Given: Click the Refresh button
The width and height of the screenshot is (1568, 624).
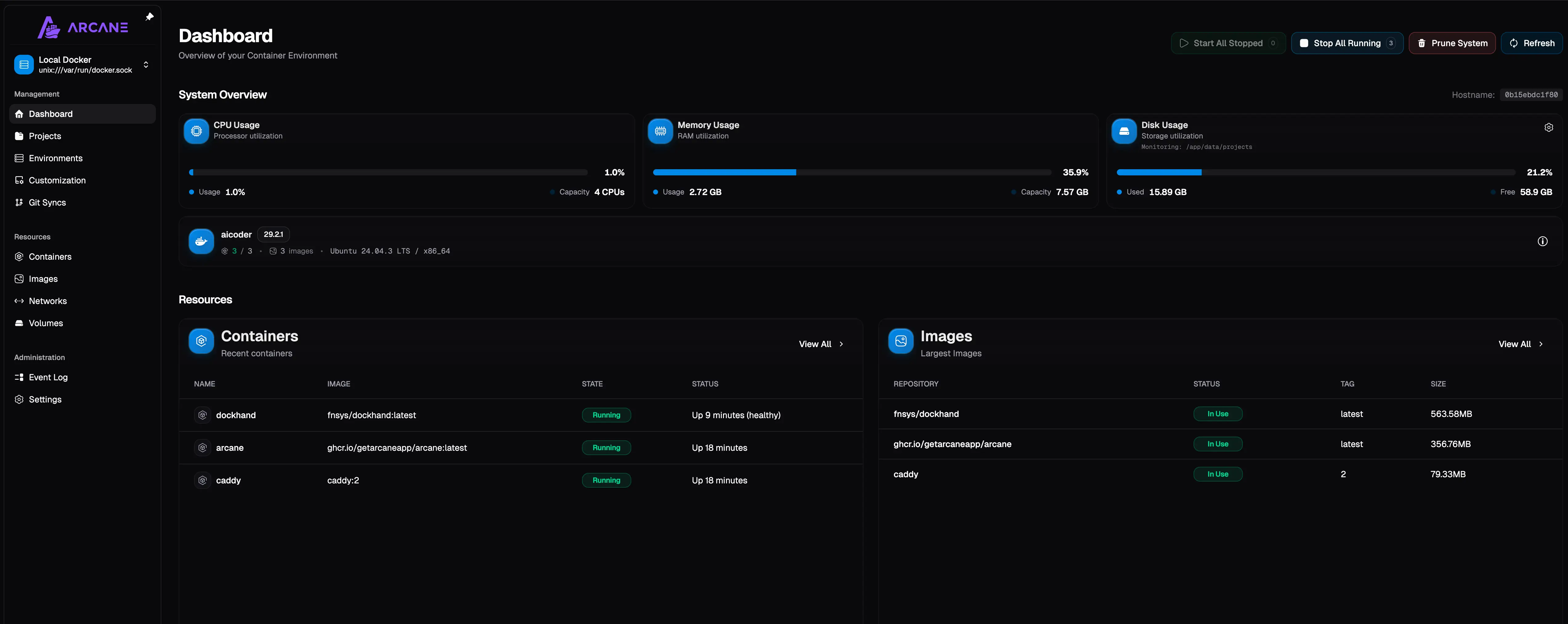Looking at the screenshot, I should (1531, 42).
